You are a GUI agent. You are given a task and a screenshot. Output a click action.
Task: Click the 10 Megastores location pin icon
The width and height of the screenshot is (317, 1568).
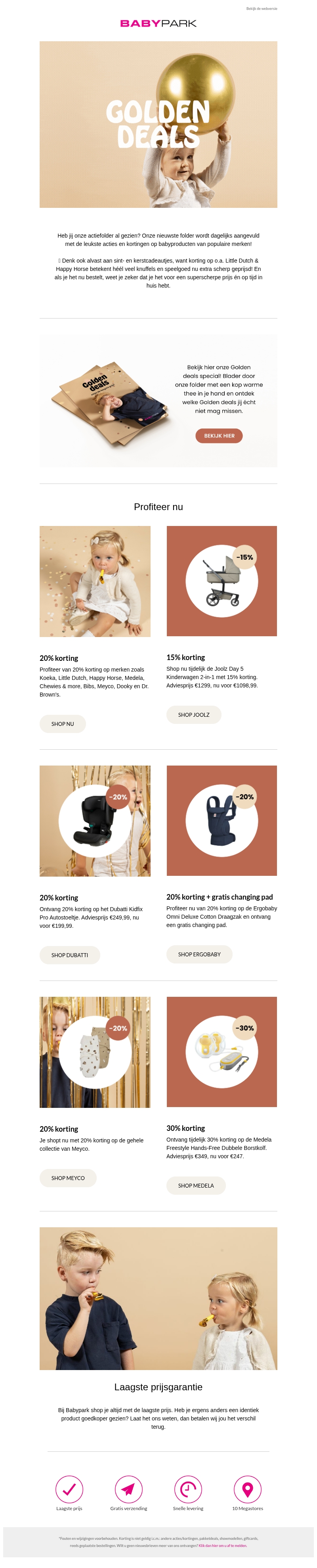click(x=247, y=1489)
